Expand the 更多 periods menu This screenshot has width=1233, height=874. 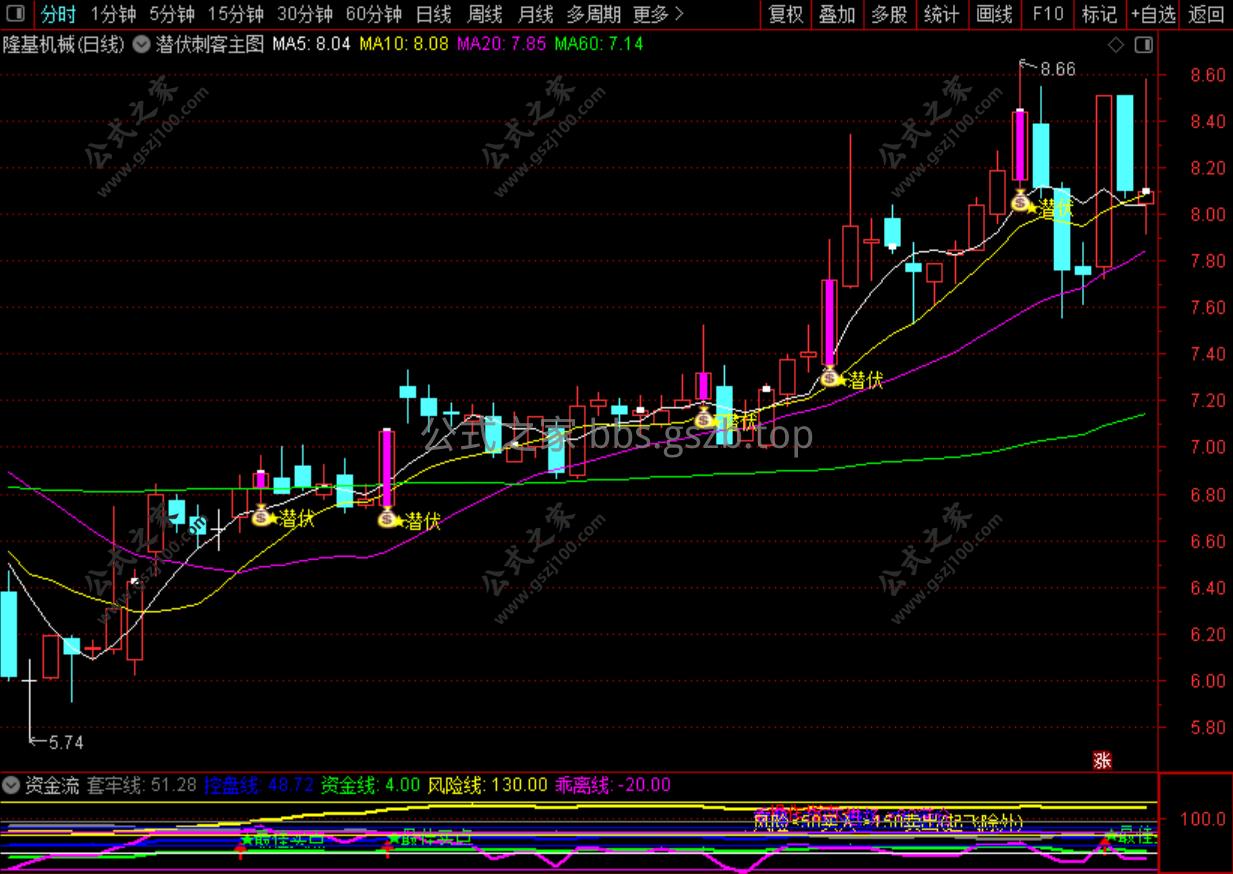click(659, 14)
